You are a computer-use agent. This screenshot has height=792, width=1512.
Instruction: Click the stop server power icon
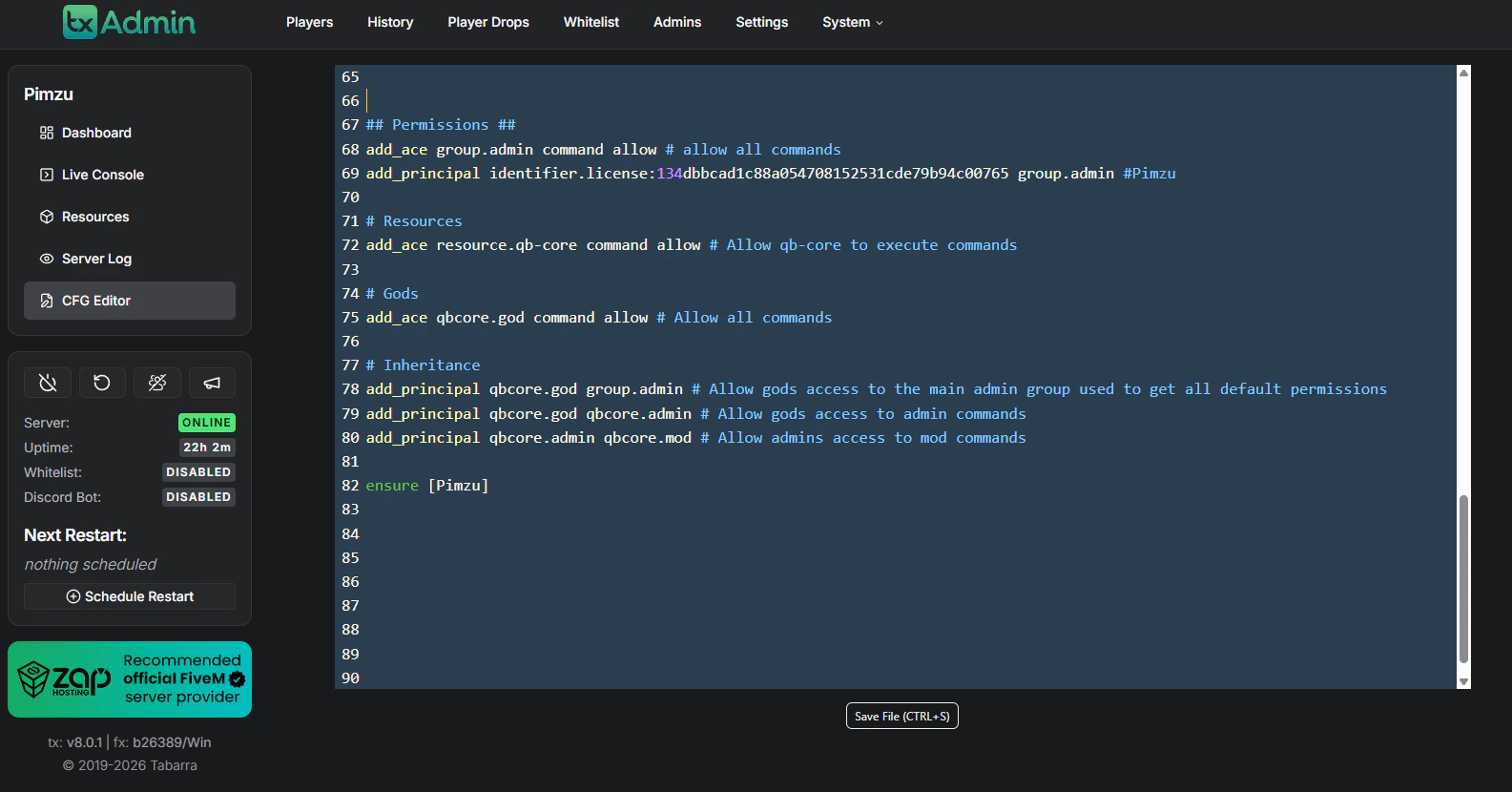pos(48,383)
